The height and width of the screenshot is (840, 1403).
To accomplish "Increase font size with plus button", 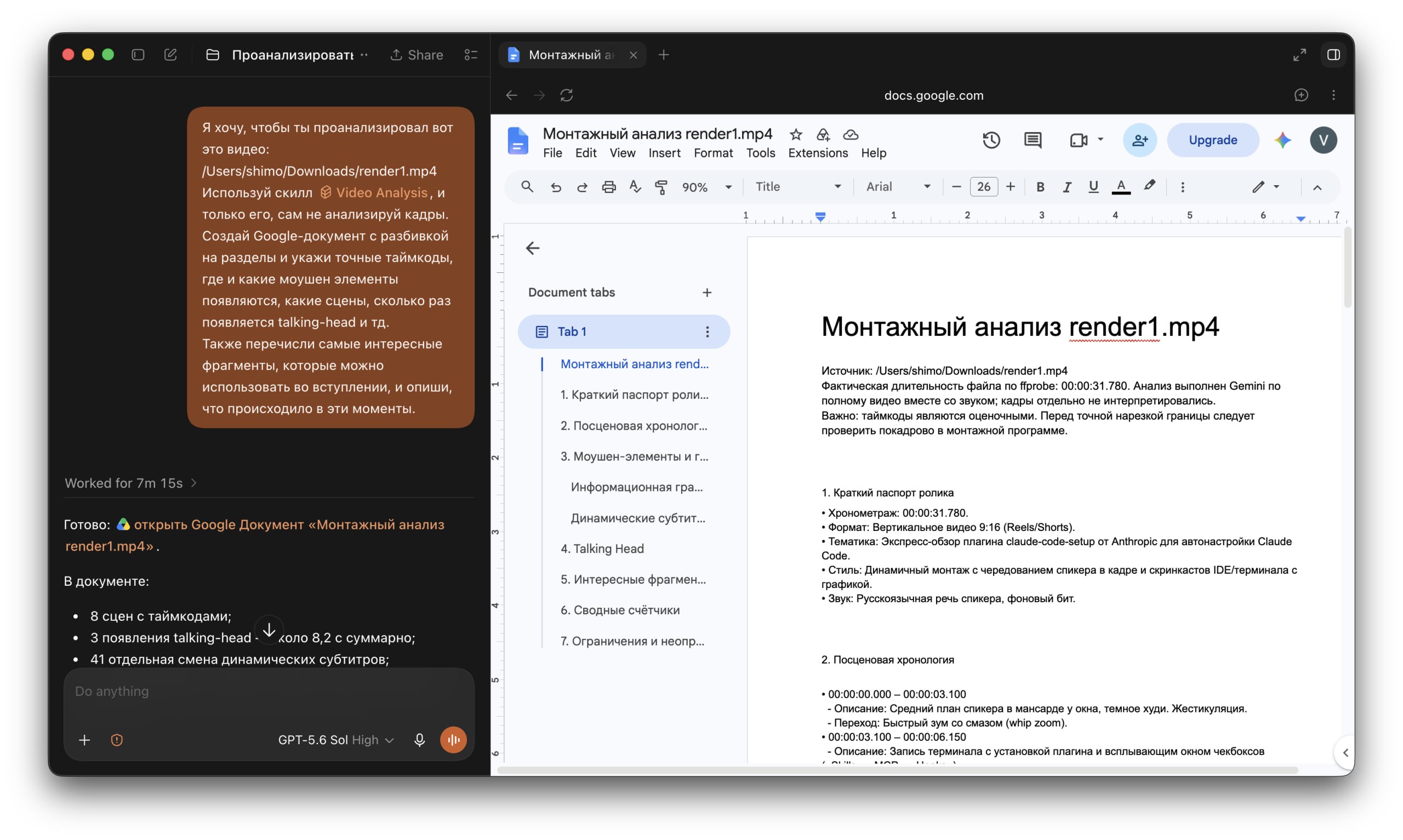I will pyautogui.click(x=1010, y=187).
